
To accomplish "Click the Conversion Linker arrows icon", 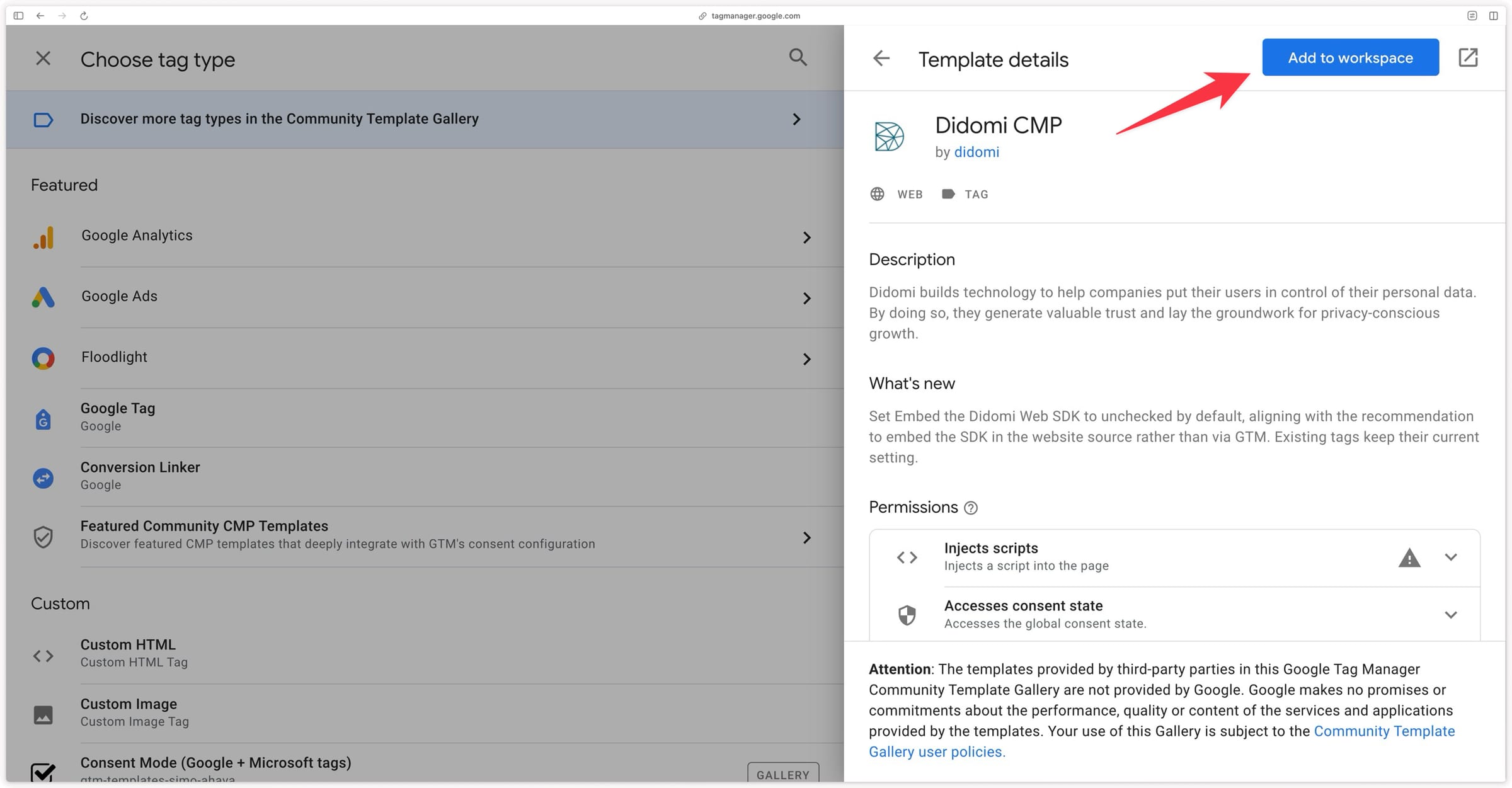I will pyautogui.click(x=43, y=478).
